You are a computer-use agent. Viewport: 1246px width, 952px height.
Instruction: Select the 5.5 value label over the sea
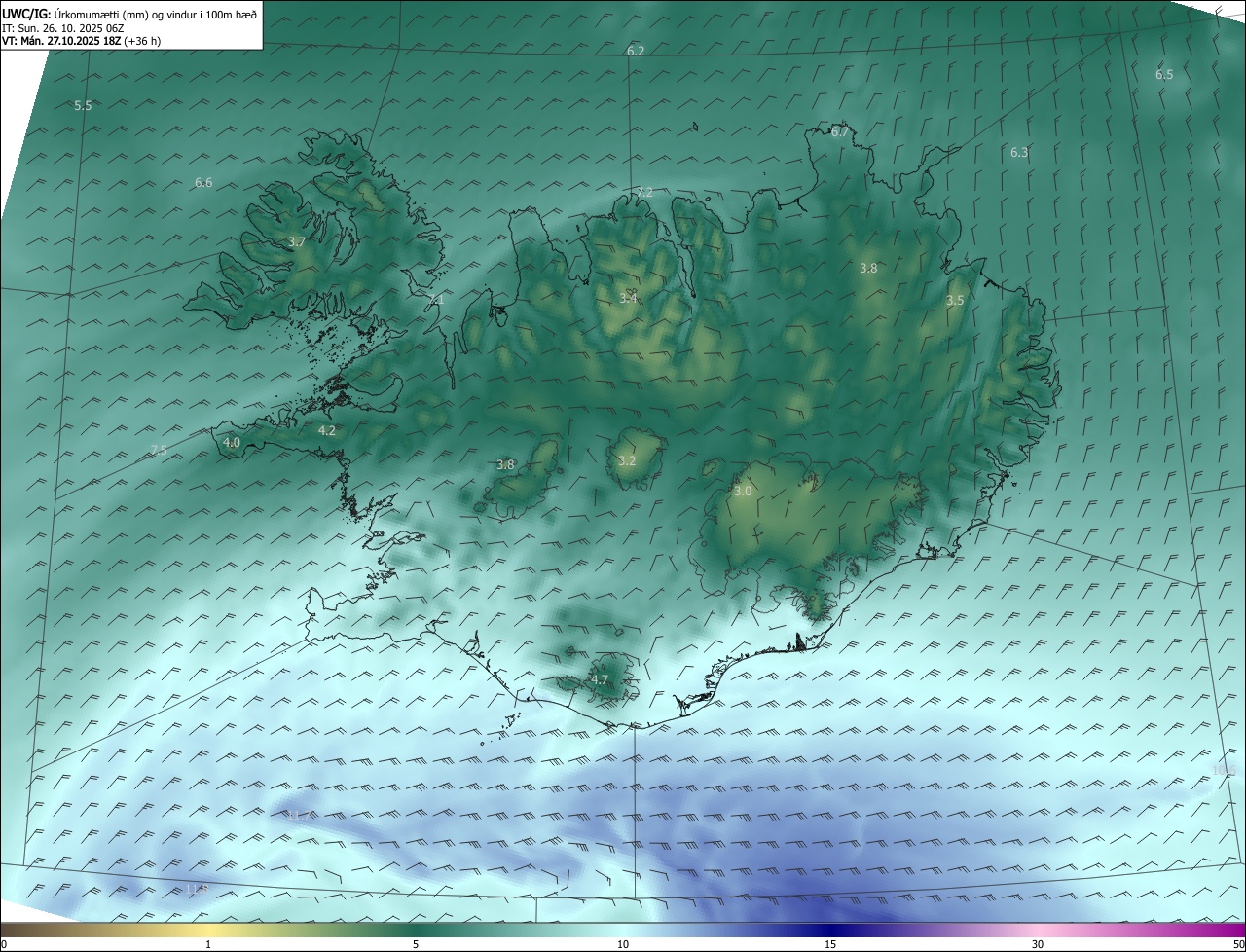point(83,105)
